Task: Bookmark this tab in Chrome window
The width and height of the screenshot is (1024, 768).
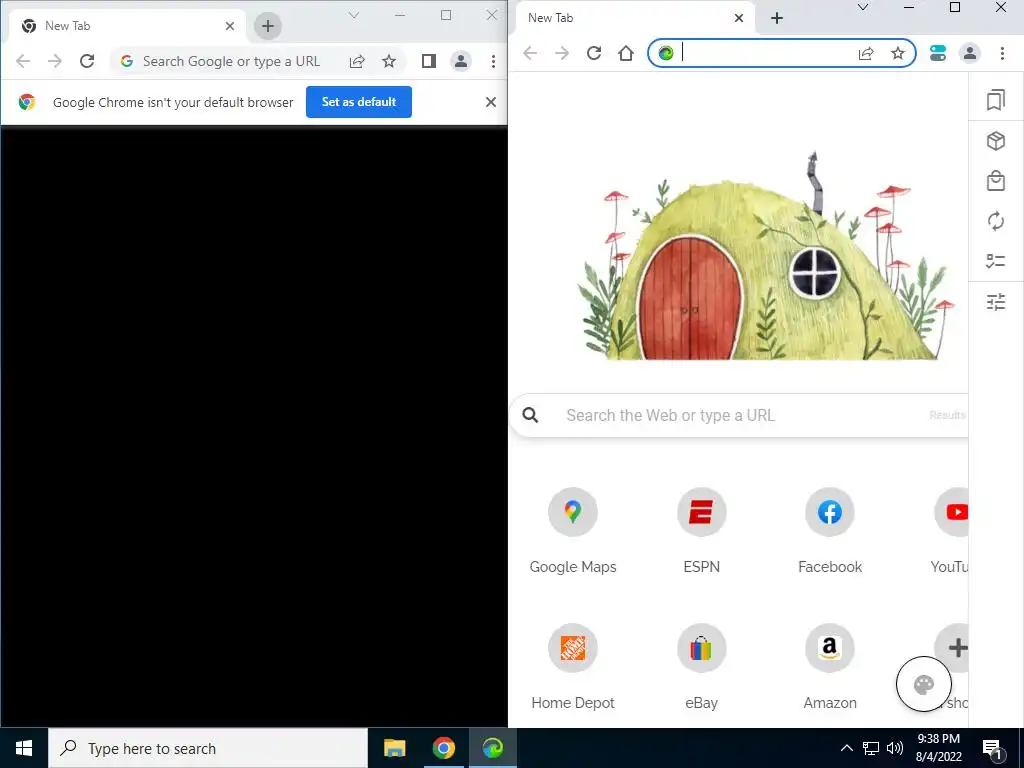Action: point(389,61)
